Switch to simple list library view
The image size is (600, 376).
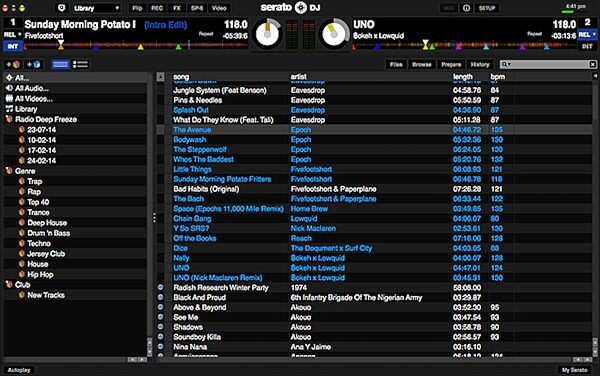[x=60, y=64]
